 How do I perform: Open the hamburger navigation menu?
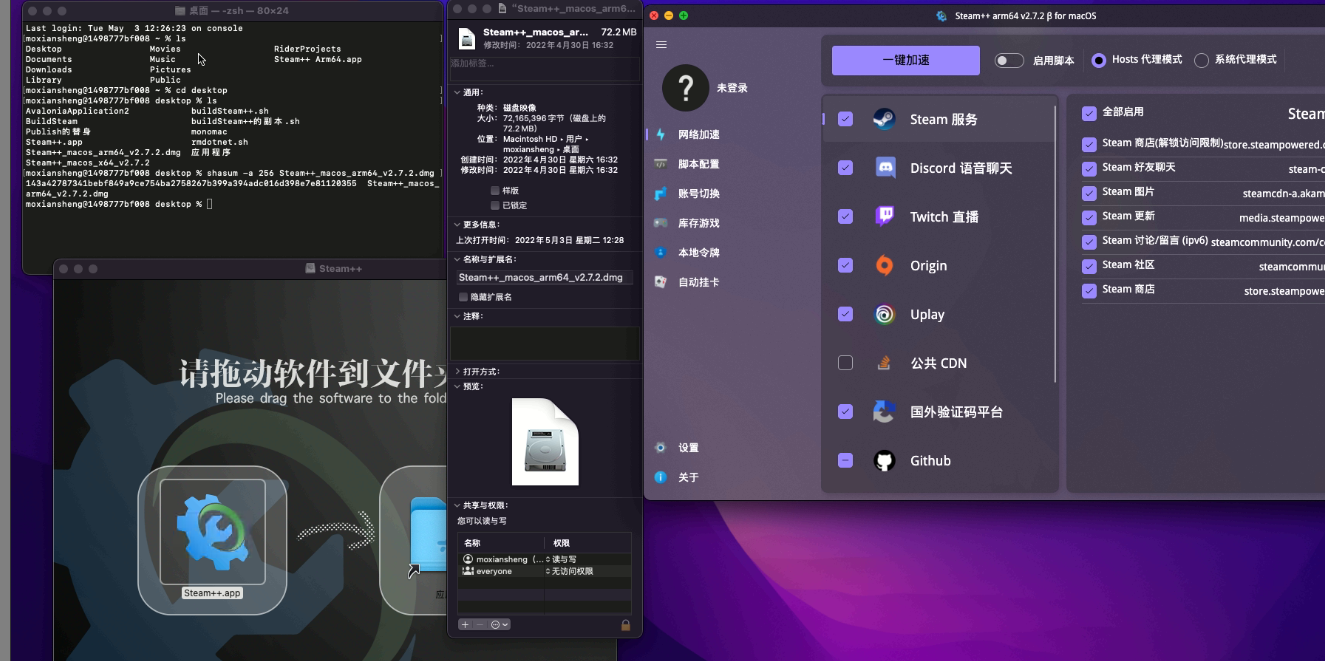point(660,44)
